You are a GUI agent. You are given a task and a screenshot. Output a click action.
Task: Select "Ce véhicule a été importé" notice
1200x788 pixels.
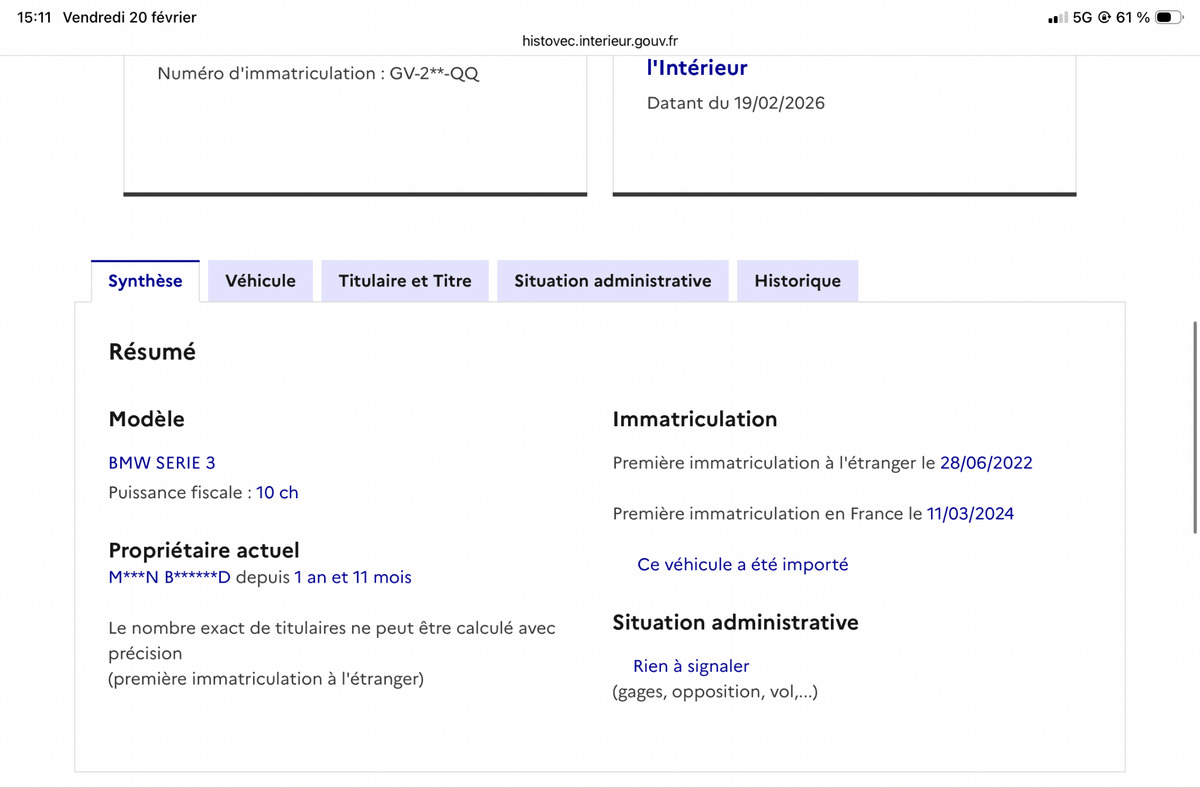[742, 564]
